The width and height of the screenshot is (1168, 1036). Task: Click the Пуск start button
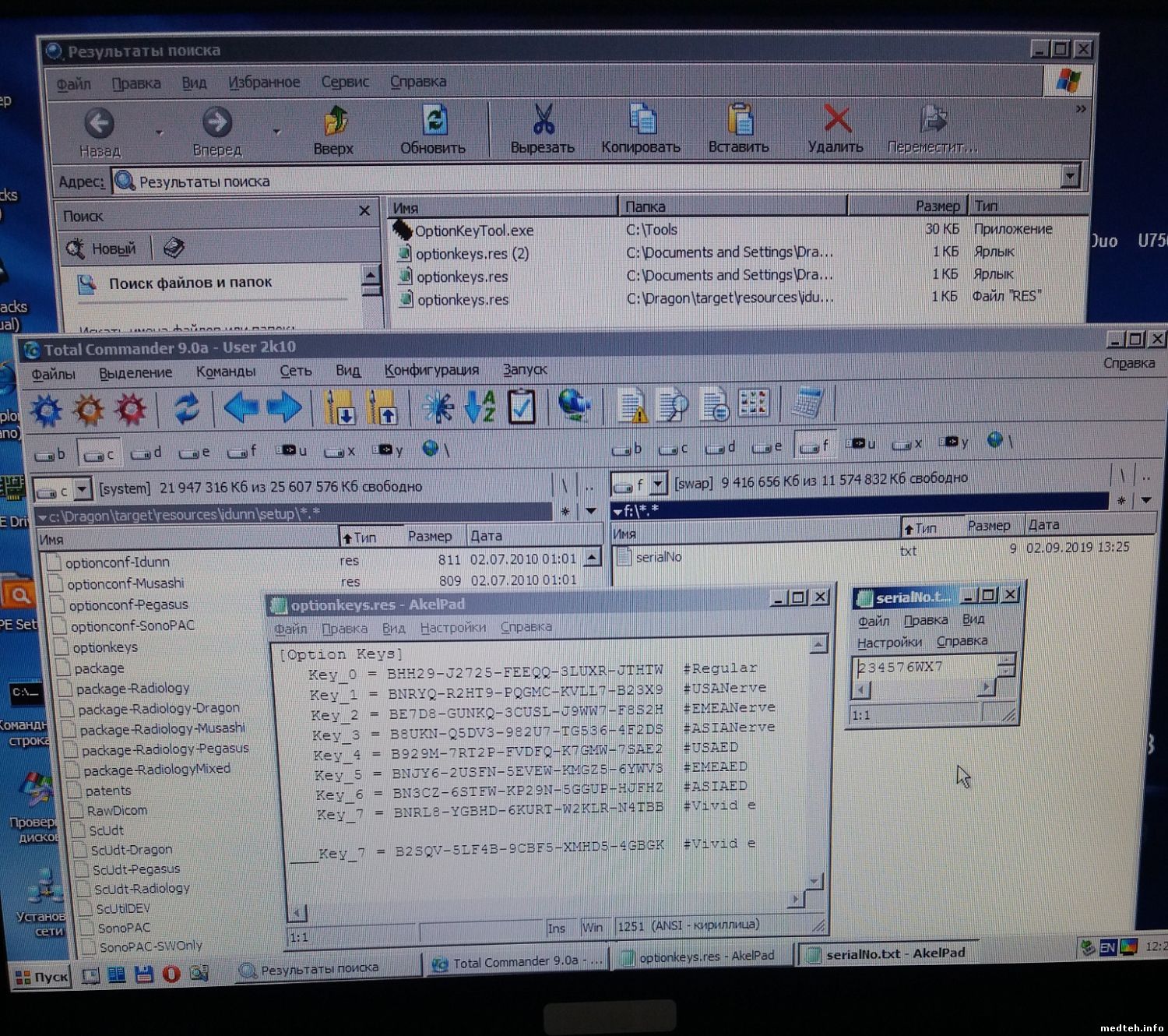tap(42, 977)
